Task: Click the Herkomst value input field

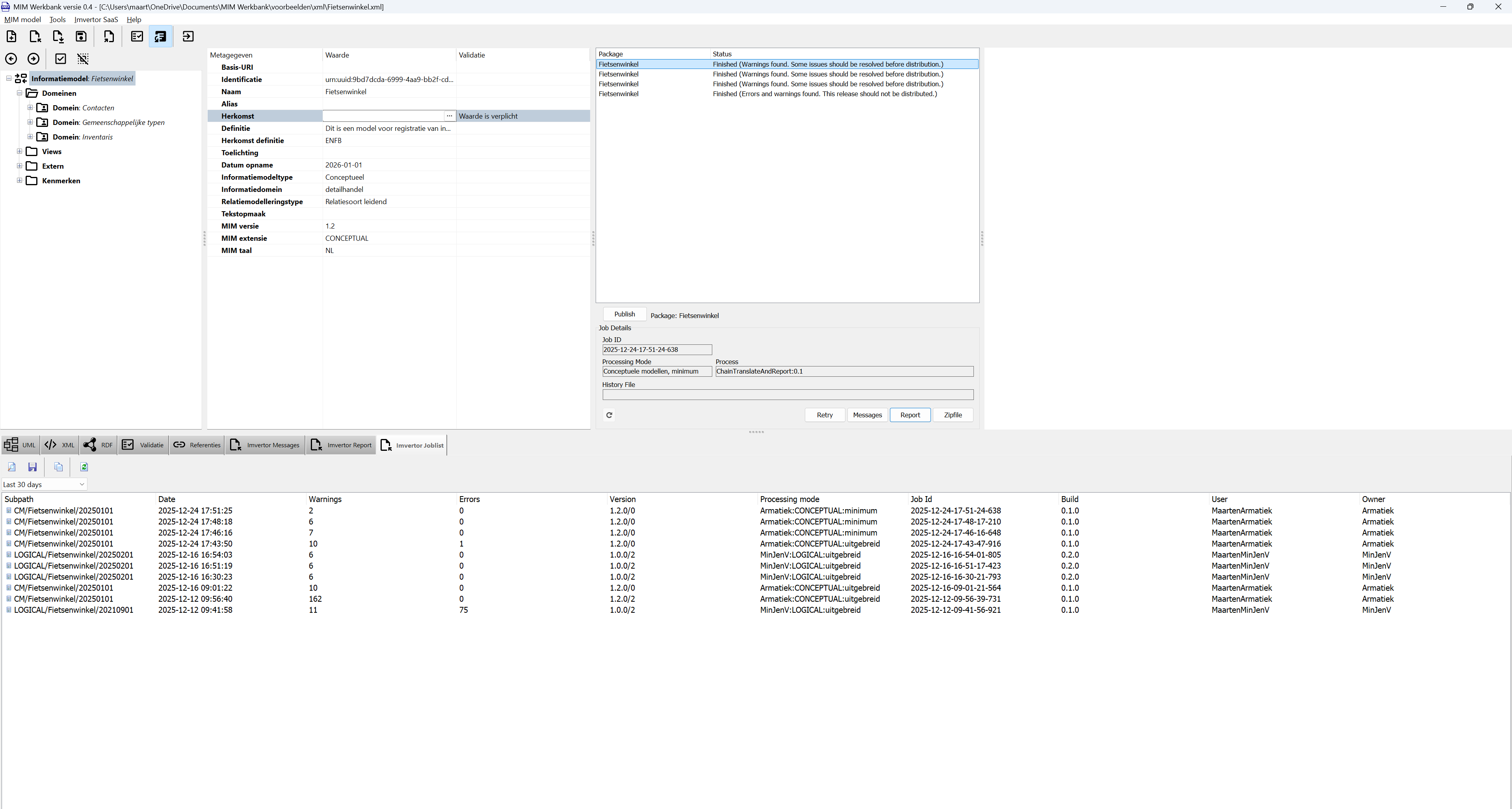Action: click(x=383, y=116)
